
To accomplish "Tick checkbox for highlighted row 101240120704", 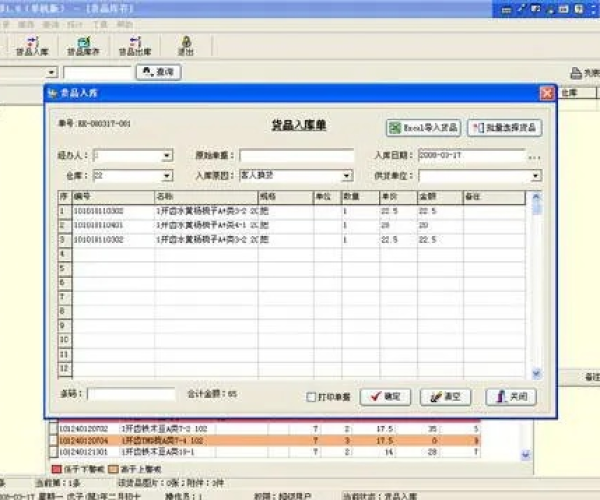I will 54,441.
